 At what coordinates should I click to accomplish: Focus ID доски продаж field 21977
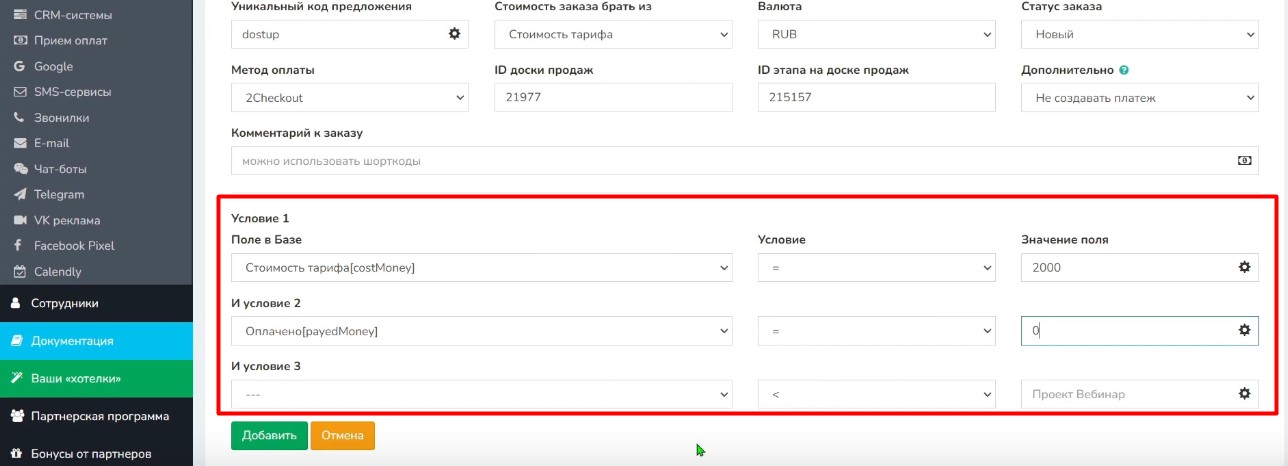click(614, 98)
